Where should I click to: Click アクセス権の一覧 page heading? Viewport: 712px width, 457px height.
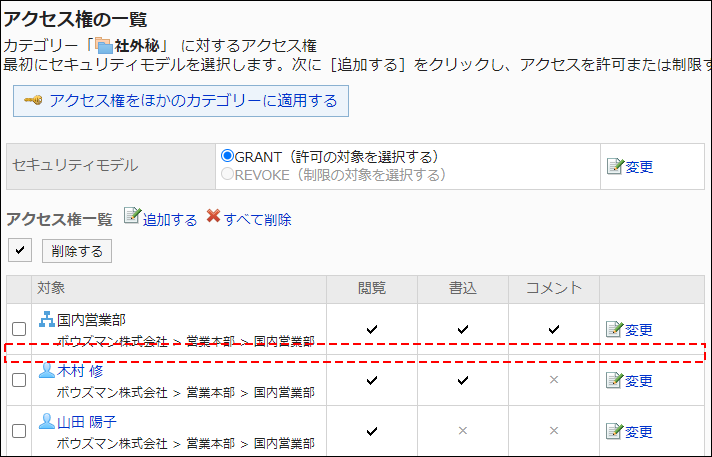coord(75,20)
